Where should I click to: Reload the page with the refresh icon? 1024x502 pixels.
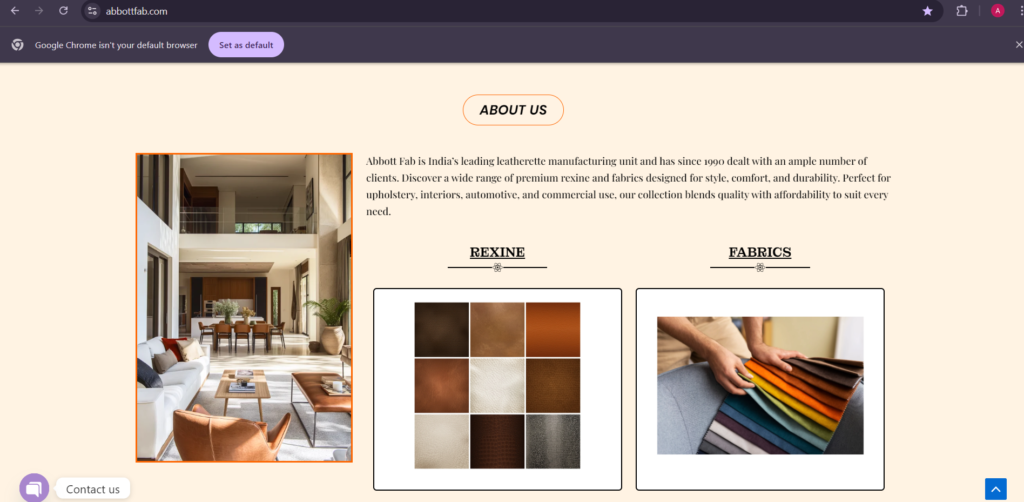coord(63,10)
